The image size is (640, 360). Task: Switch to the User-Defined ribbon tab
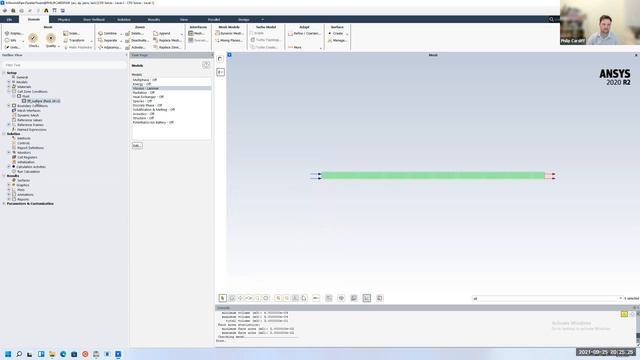click(94, 19)
